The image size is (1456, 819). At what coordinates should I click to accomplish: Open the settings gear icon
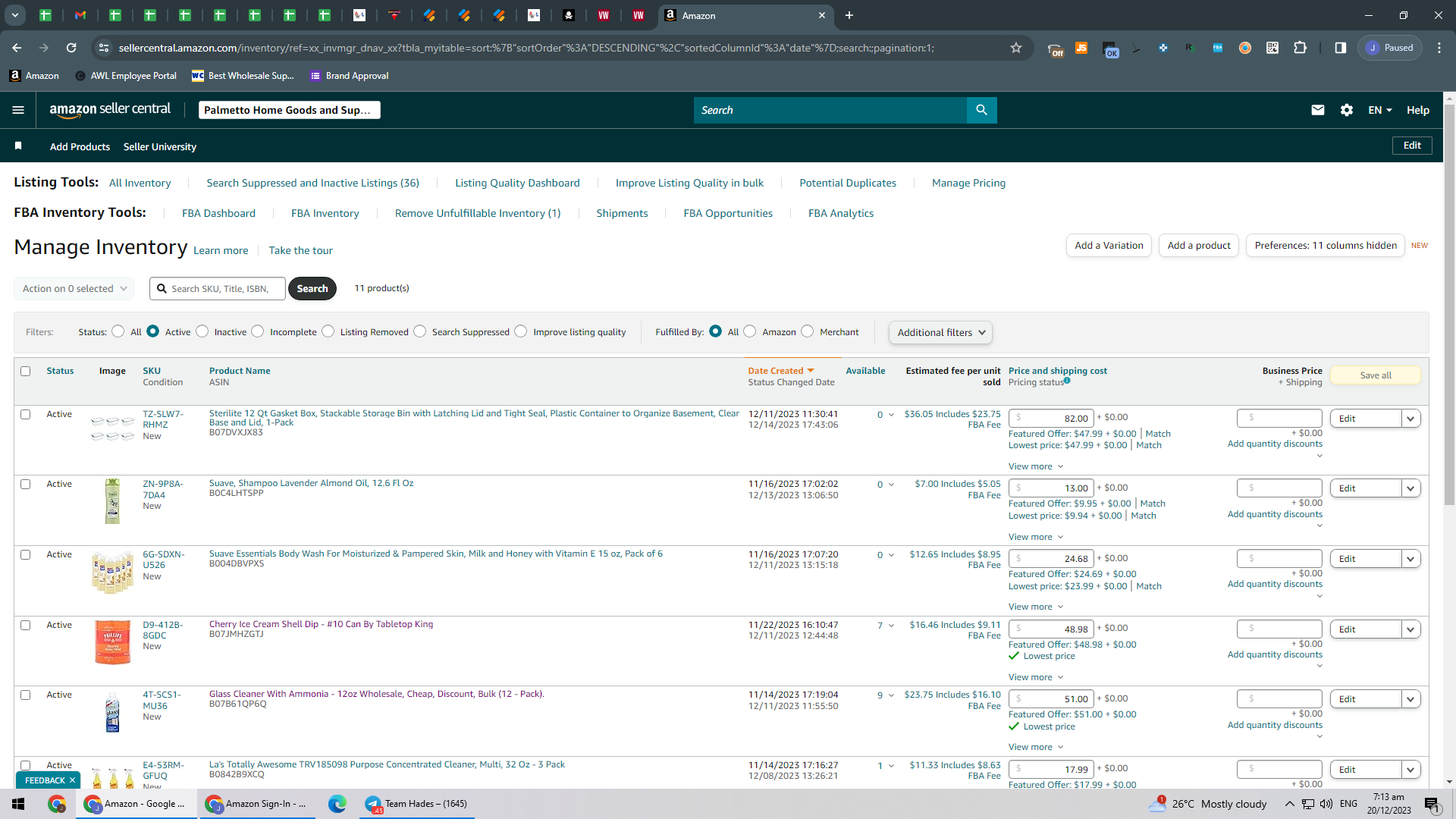click(1347, 110)
